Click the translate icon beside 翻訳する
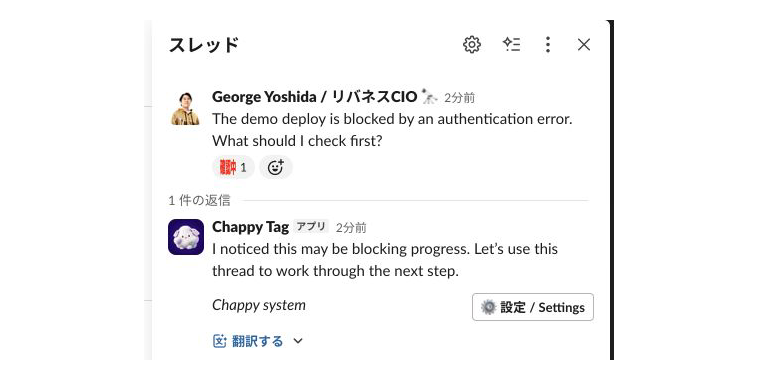760x380 pixels. pos(220,341)
